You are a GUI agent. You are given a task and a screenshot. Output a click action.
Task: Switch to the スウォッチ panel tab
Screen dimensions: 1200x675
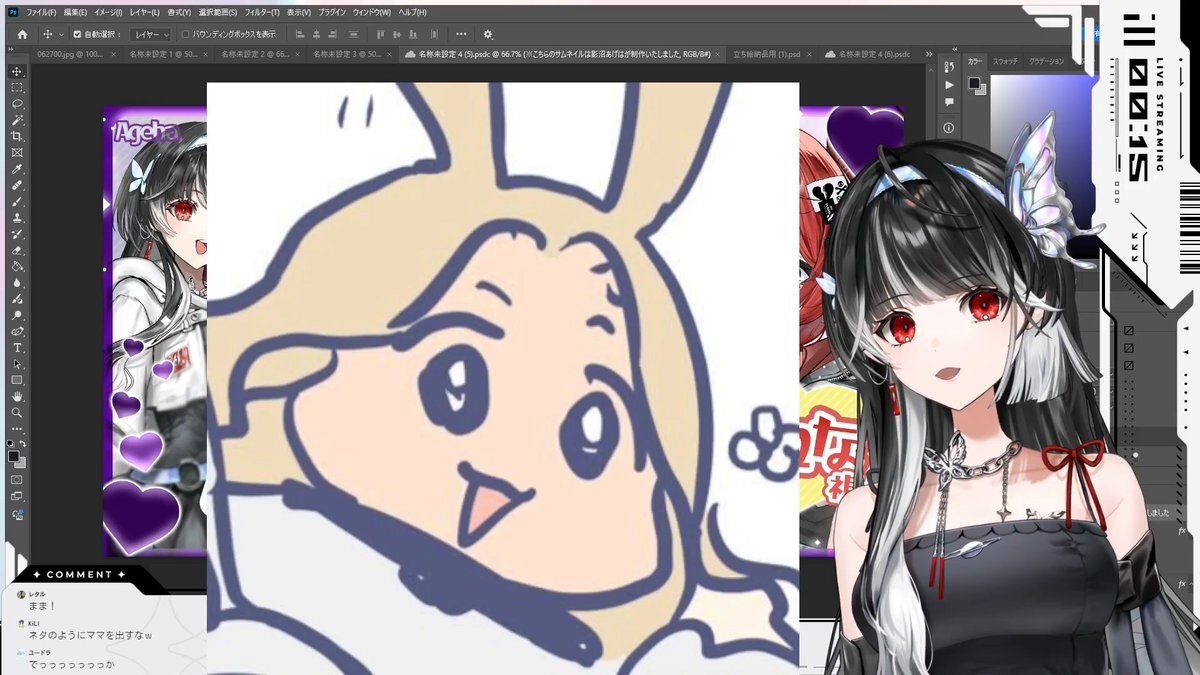pos(1005,61)
